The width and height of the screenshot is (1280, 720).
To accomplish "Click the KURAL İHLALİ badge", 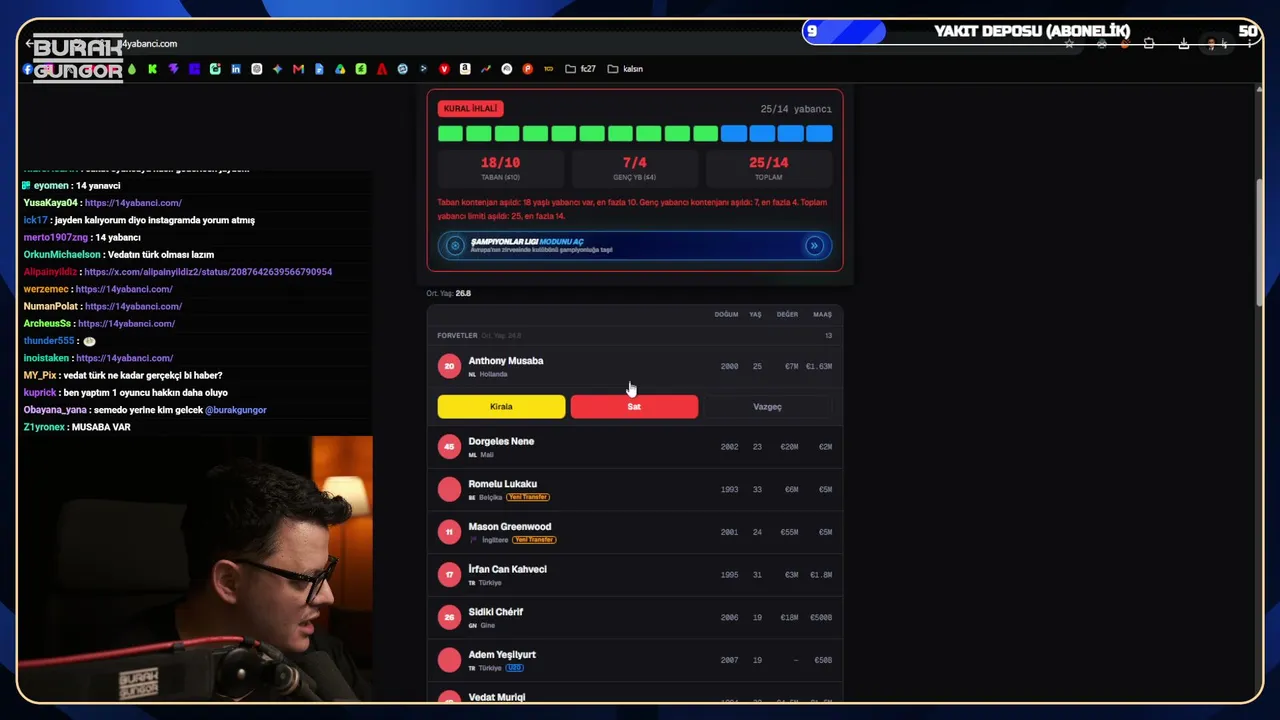I will pos(470,108).
